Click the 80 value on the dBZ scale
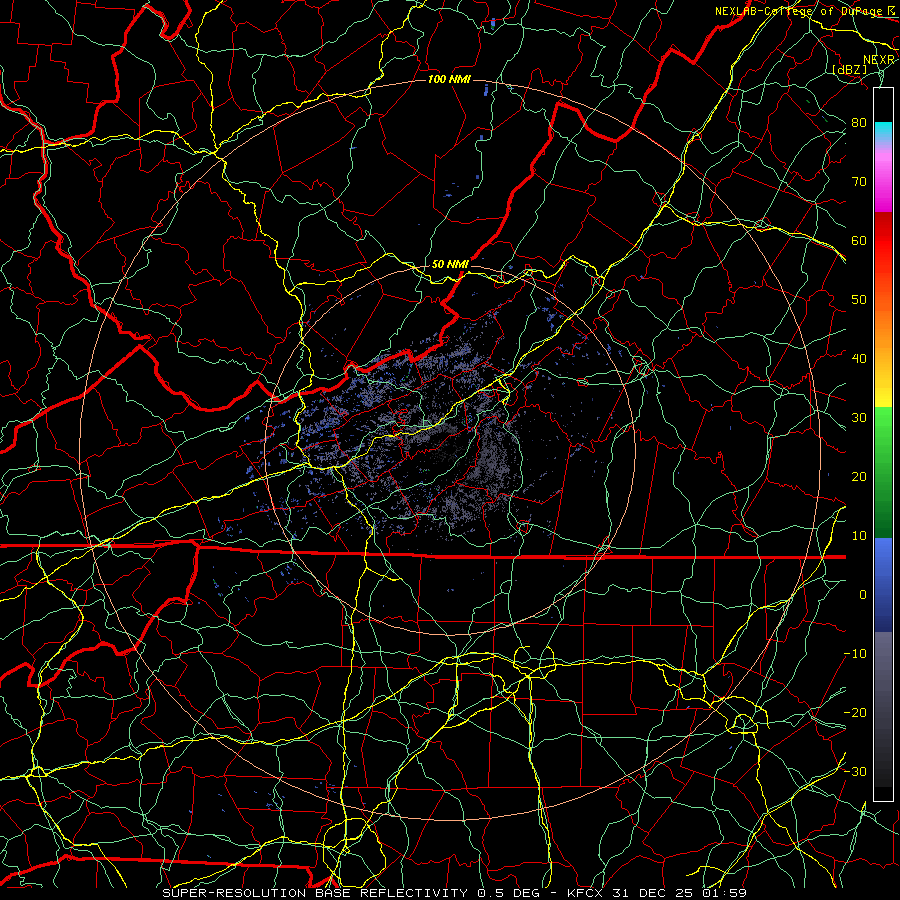This screenshot has height=900, width=900. tap(859, 123)
